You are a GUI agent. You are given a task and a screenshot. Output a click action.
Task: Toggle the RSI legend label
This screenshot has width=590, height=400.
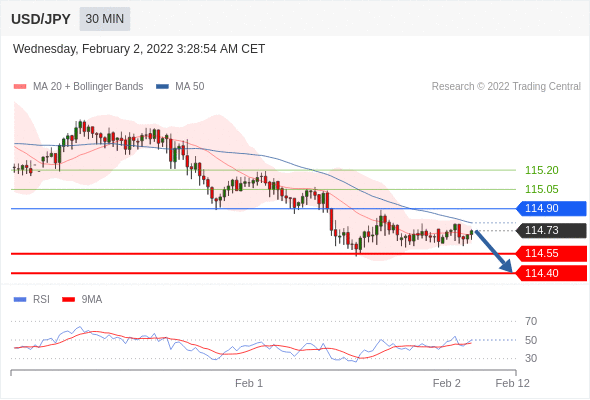[x=41, y=300]
